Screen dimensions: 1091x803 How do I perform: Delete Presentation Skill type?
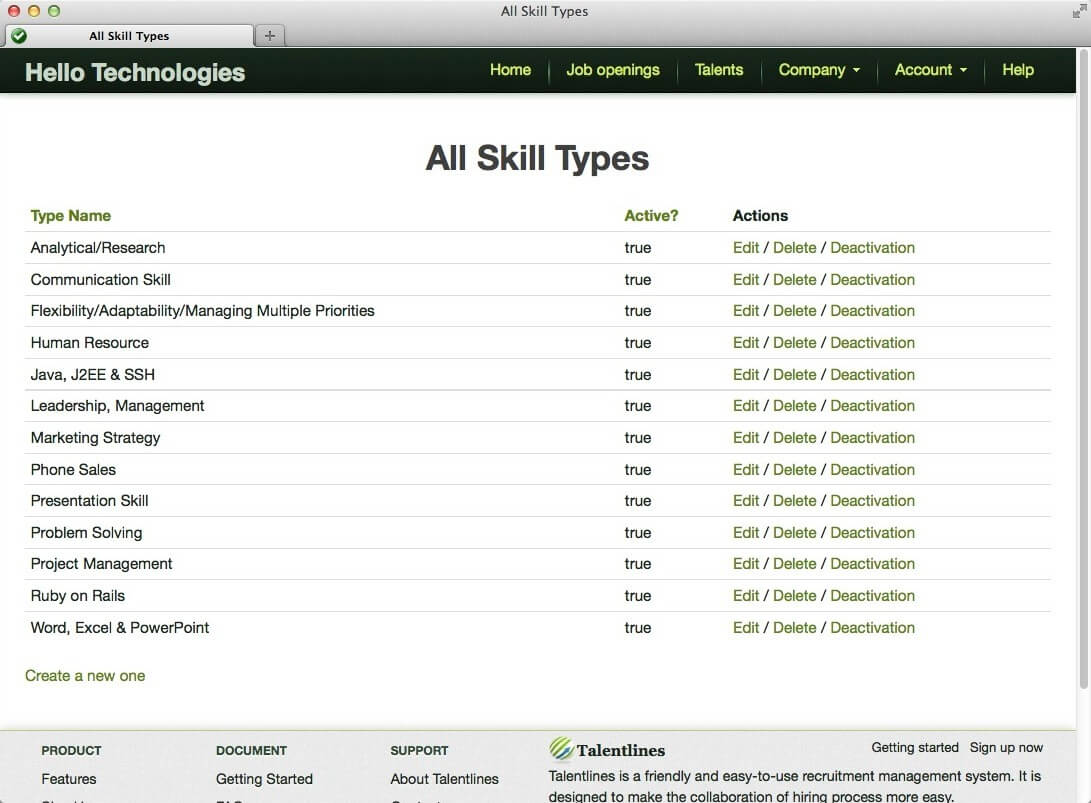coord(795,501)
